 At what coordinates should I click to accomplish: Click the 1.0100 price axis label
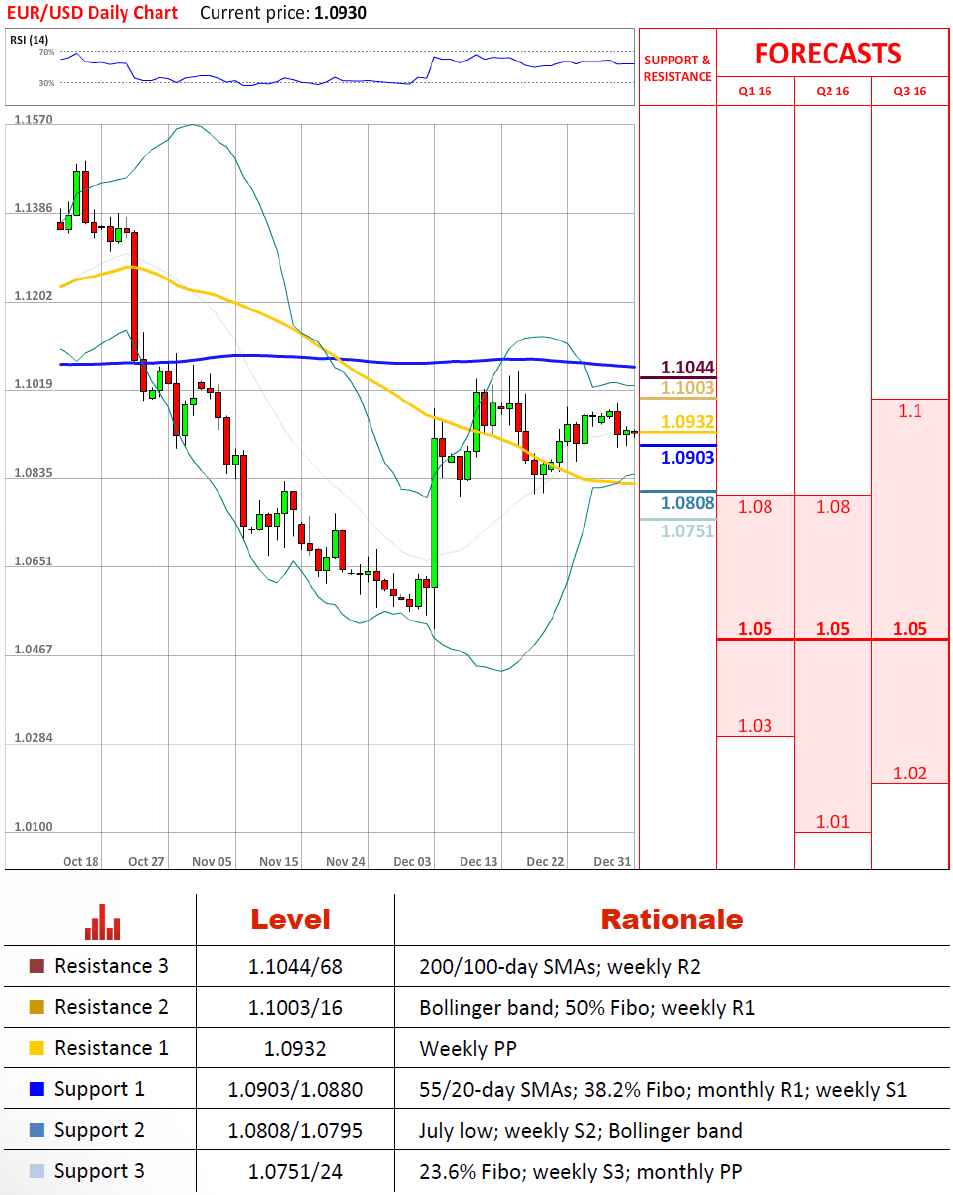(x=34, y=827)
